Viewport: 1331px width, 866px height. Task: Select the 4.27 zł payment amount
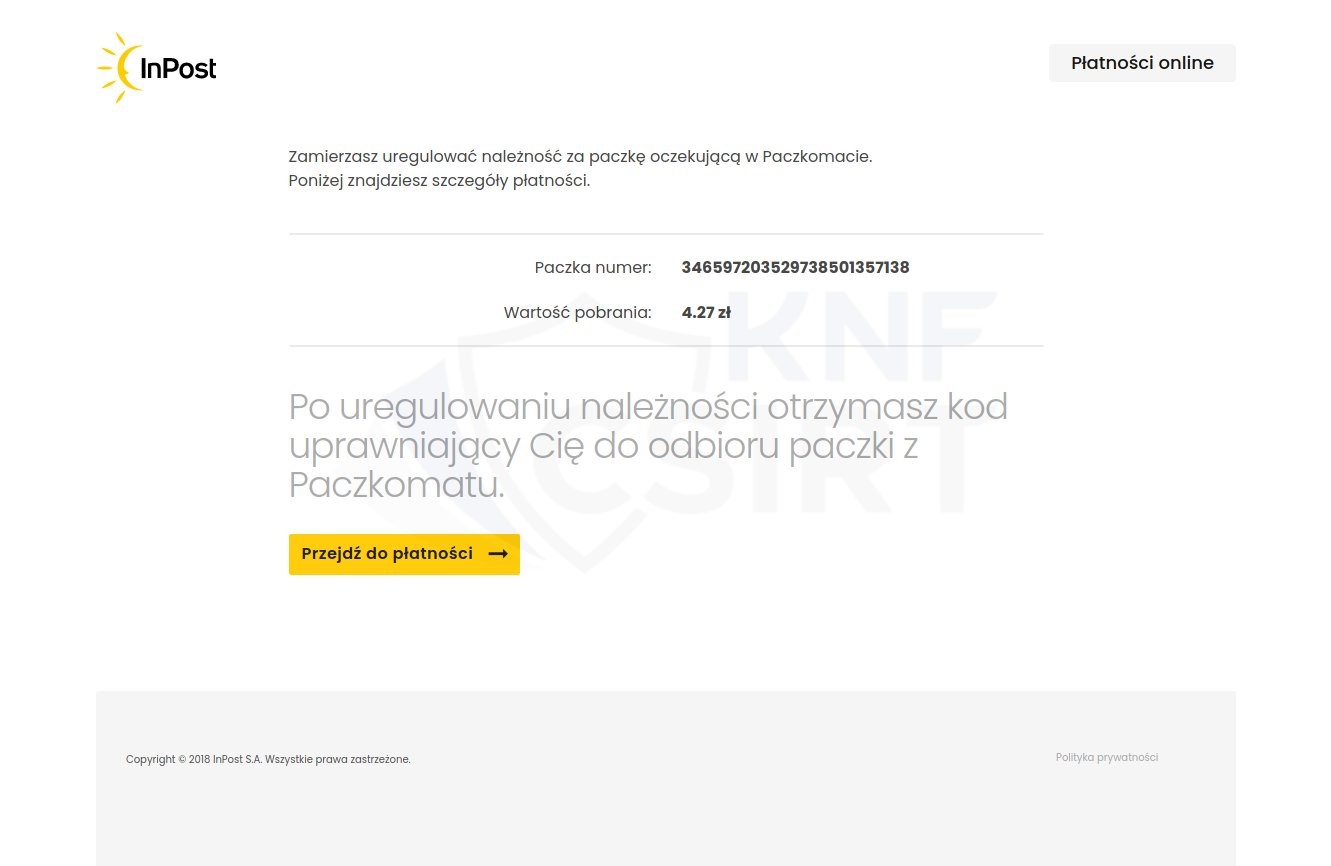pos(706,312)
